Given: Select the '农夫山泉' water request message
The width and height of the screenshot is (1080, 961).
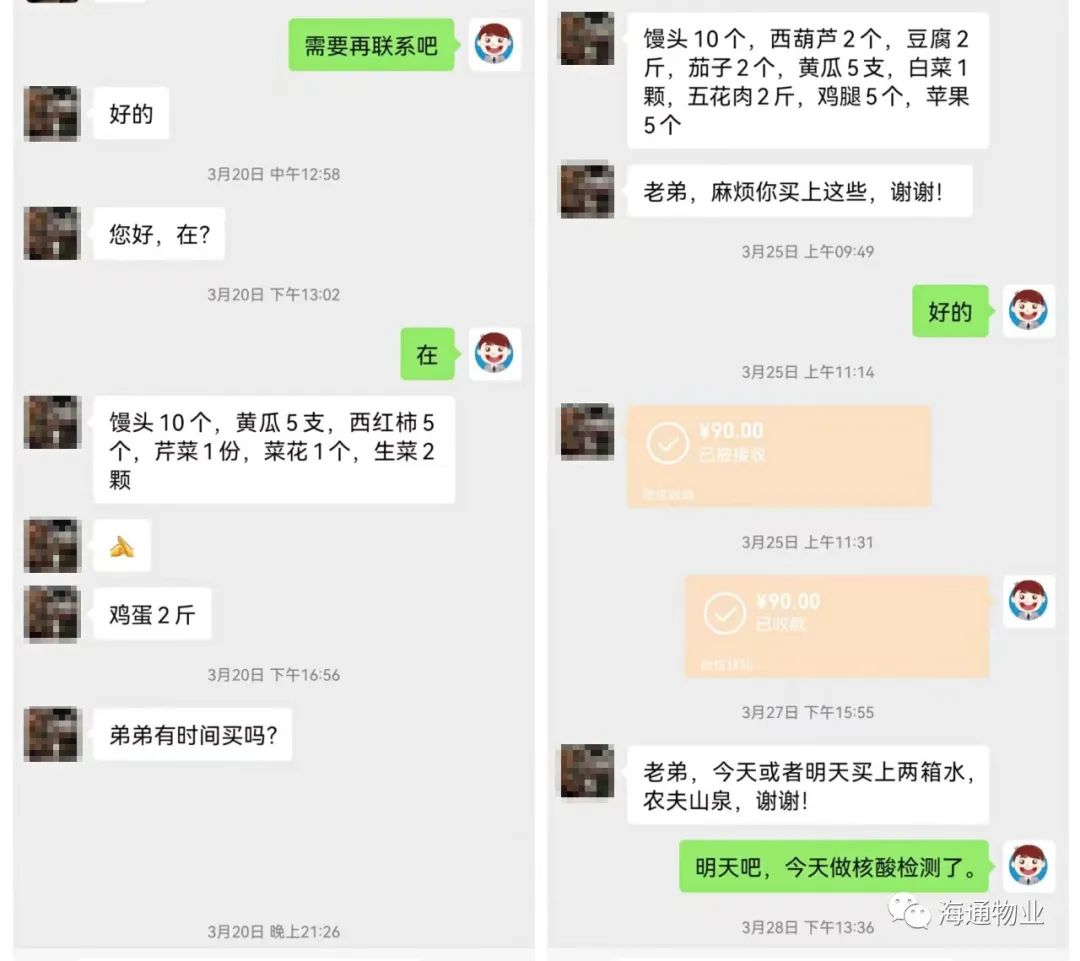Looking at the screenshot, I should 808,785.
